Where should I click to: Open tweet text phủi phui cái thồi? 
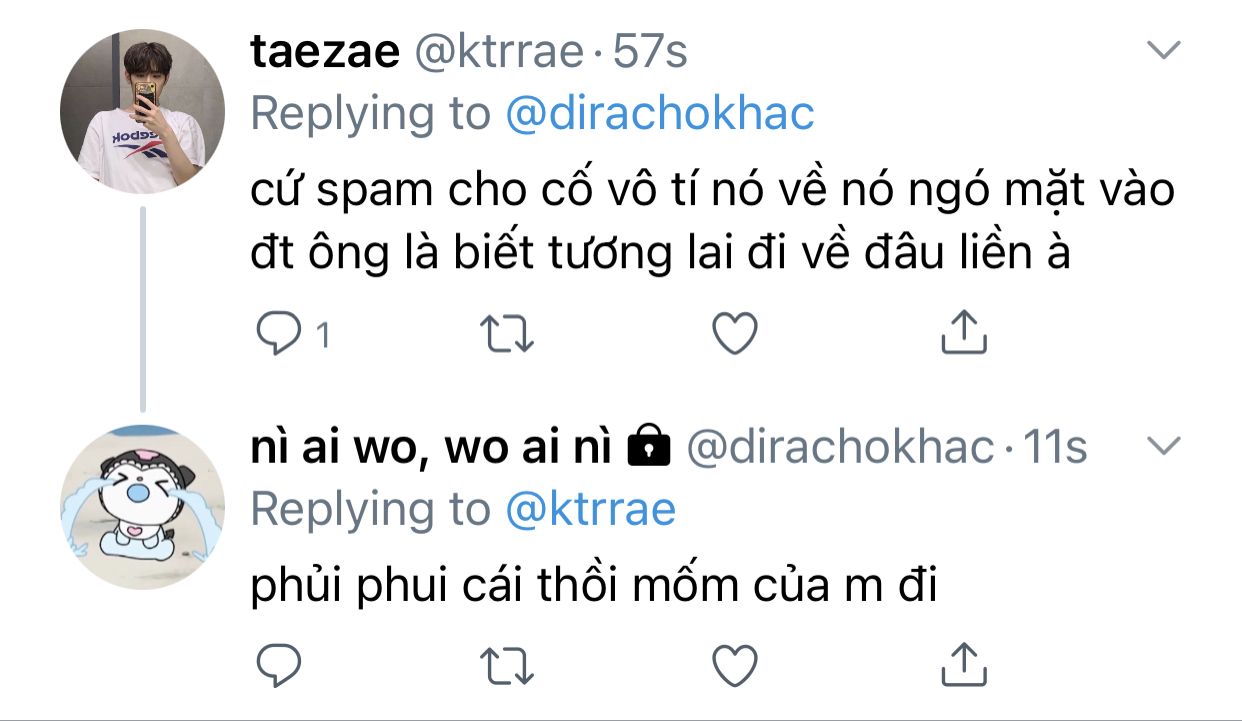point(593,588)
